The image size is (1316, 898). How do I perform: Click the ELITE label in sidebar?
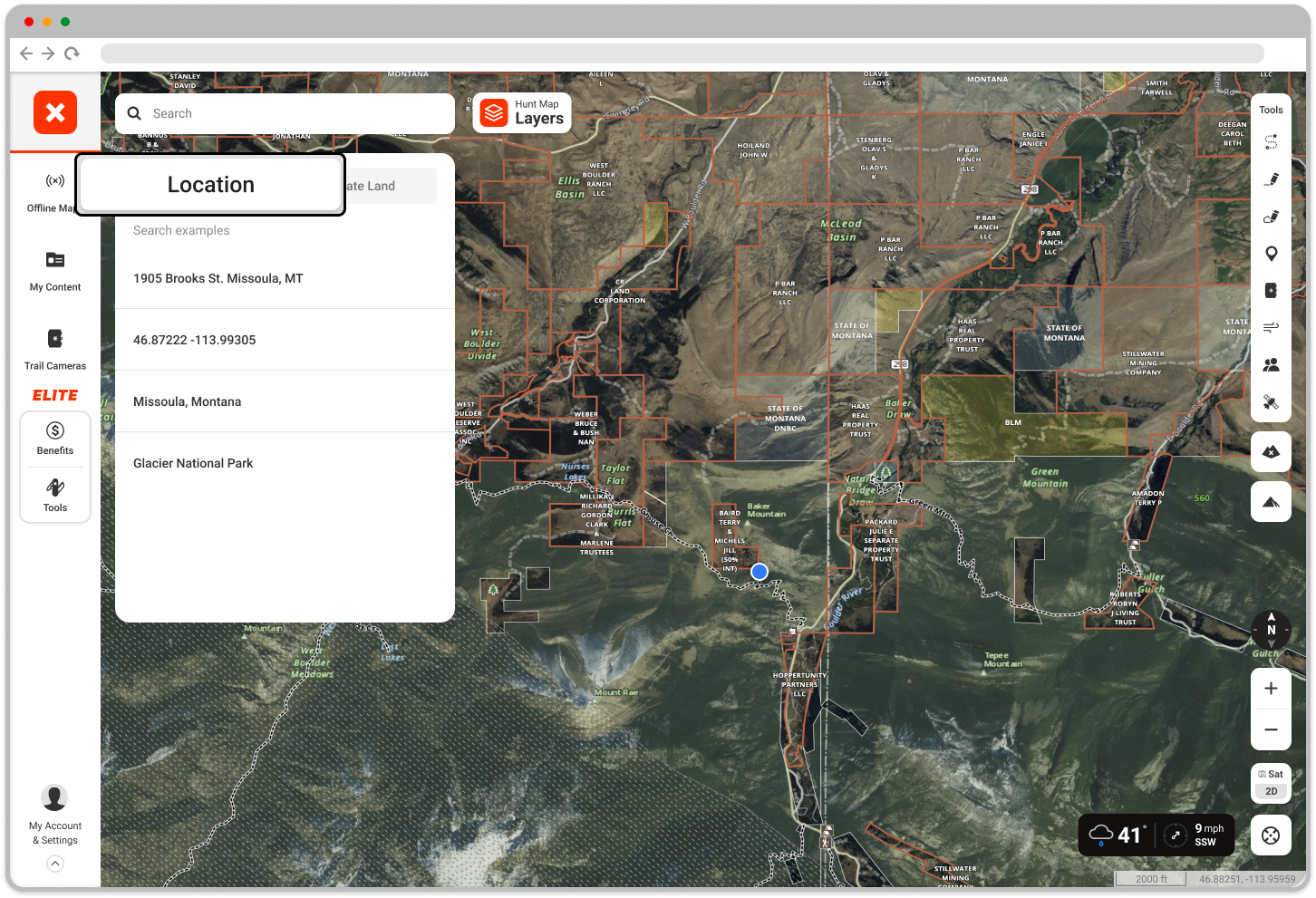pos(55,395)
